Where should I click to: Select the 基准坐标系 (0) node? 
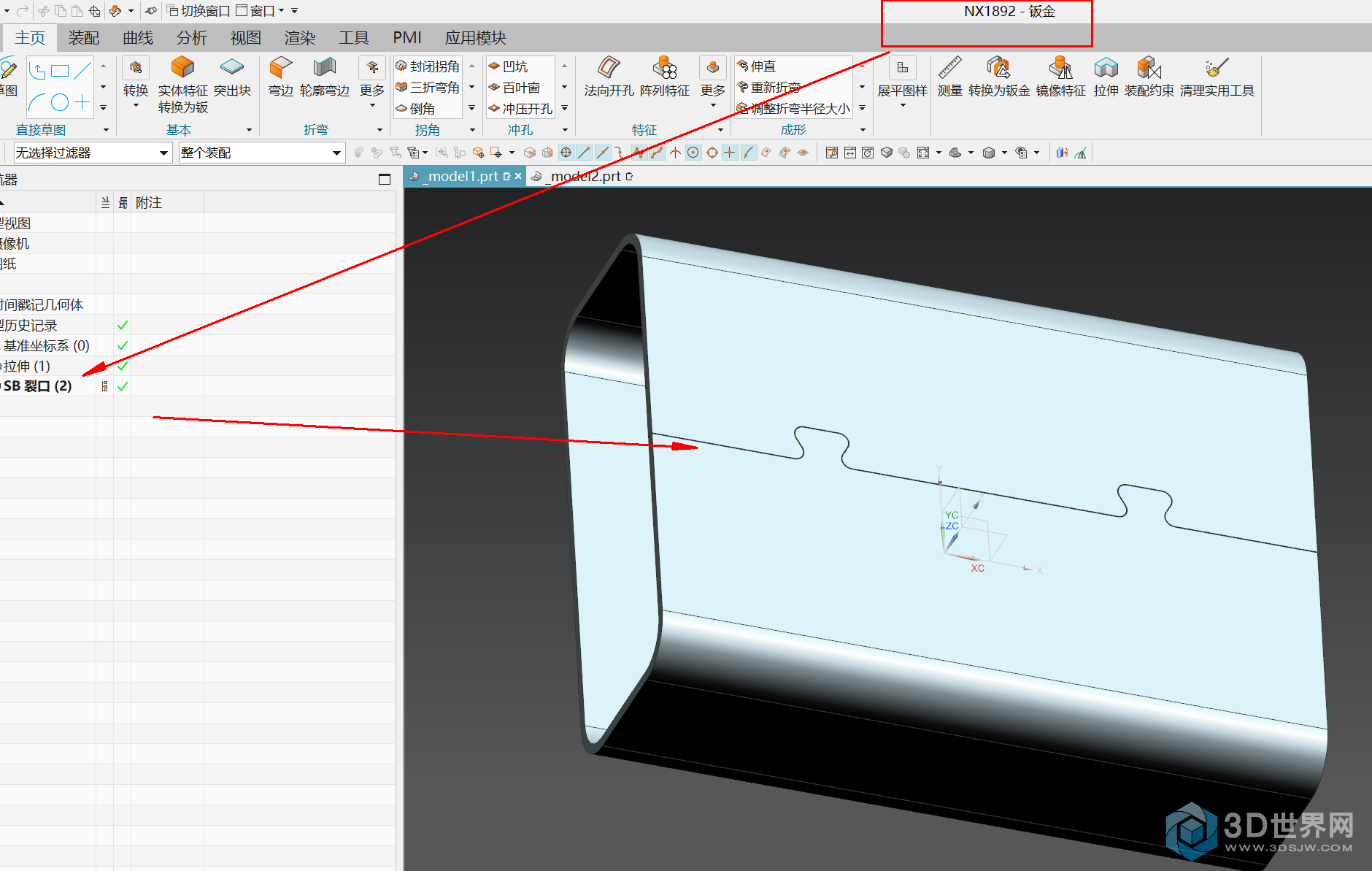(x=45, y=345)
